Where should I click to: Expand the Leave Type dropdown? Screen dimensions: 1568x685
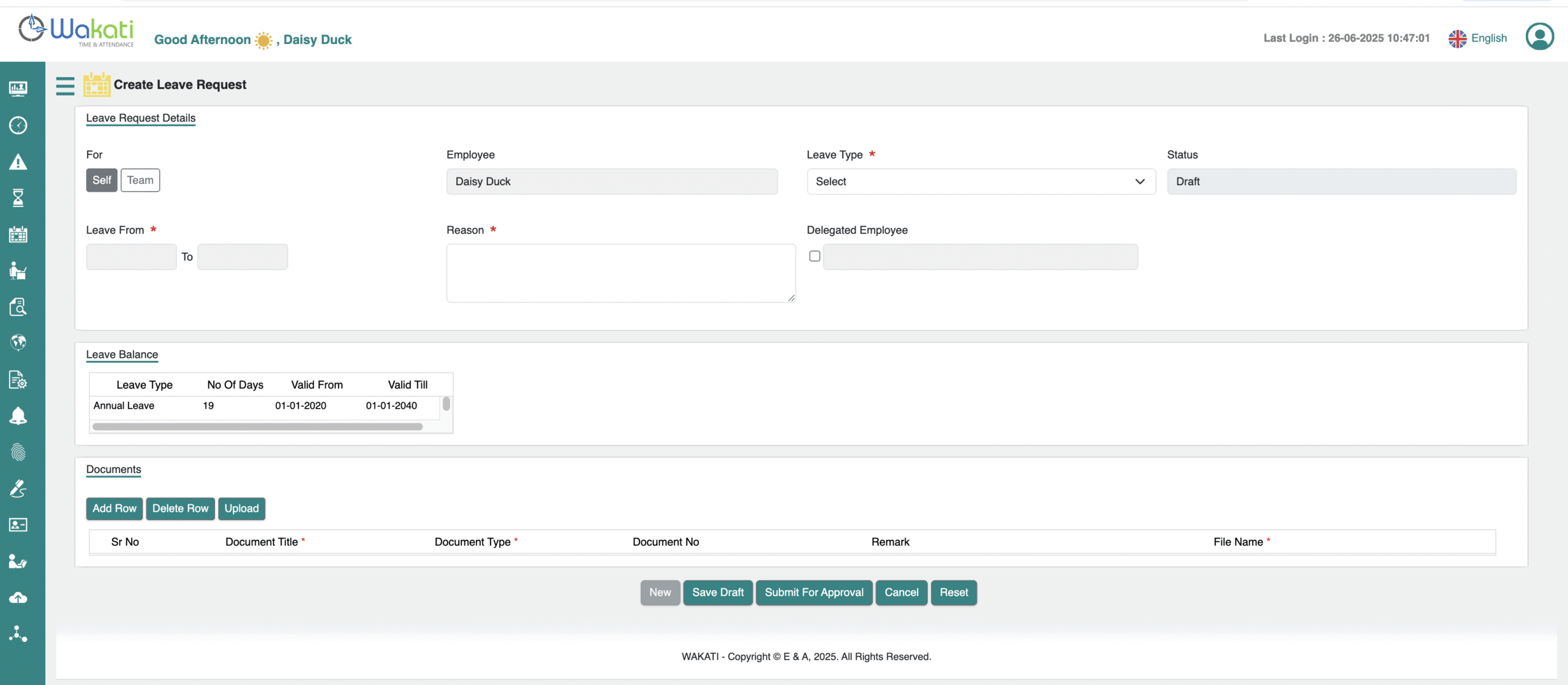pos(981,181)
